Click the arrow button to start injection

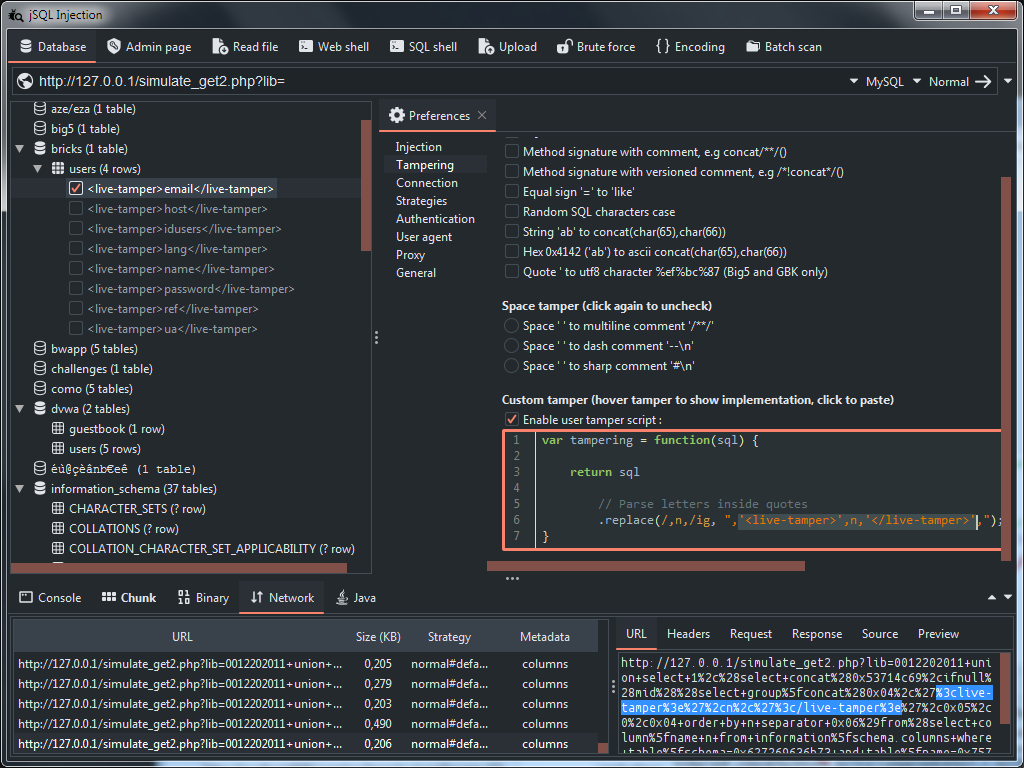(983, 82)
